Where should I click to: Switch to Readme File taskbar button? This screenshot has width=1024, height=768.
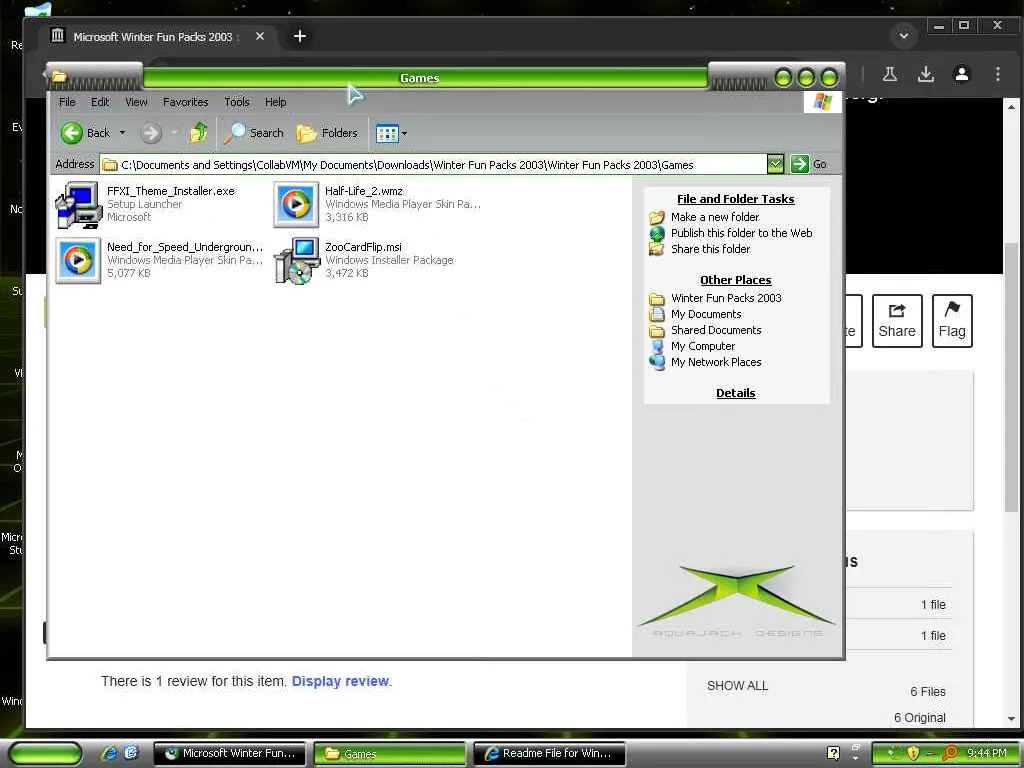click(549, 754)
